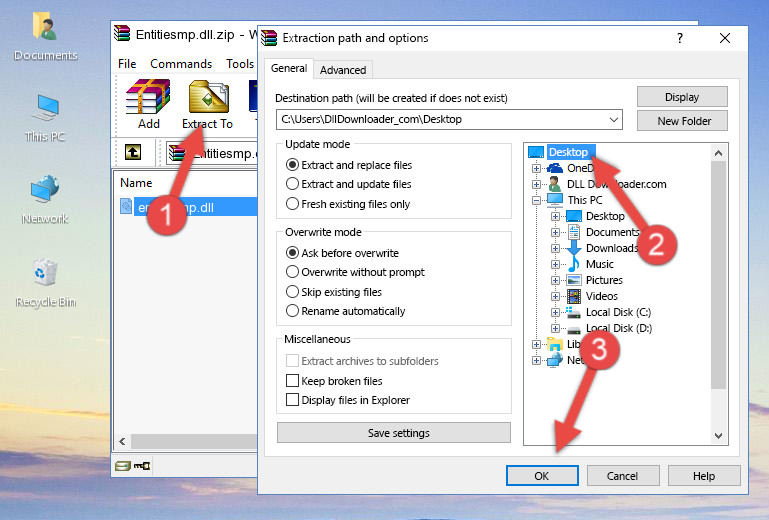Click the tree scrollbar up arrow
Screen dimensions: 769x520
pyautogui.click(x=718, y=153)
